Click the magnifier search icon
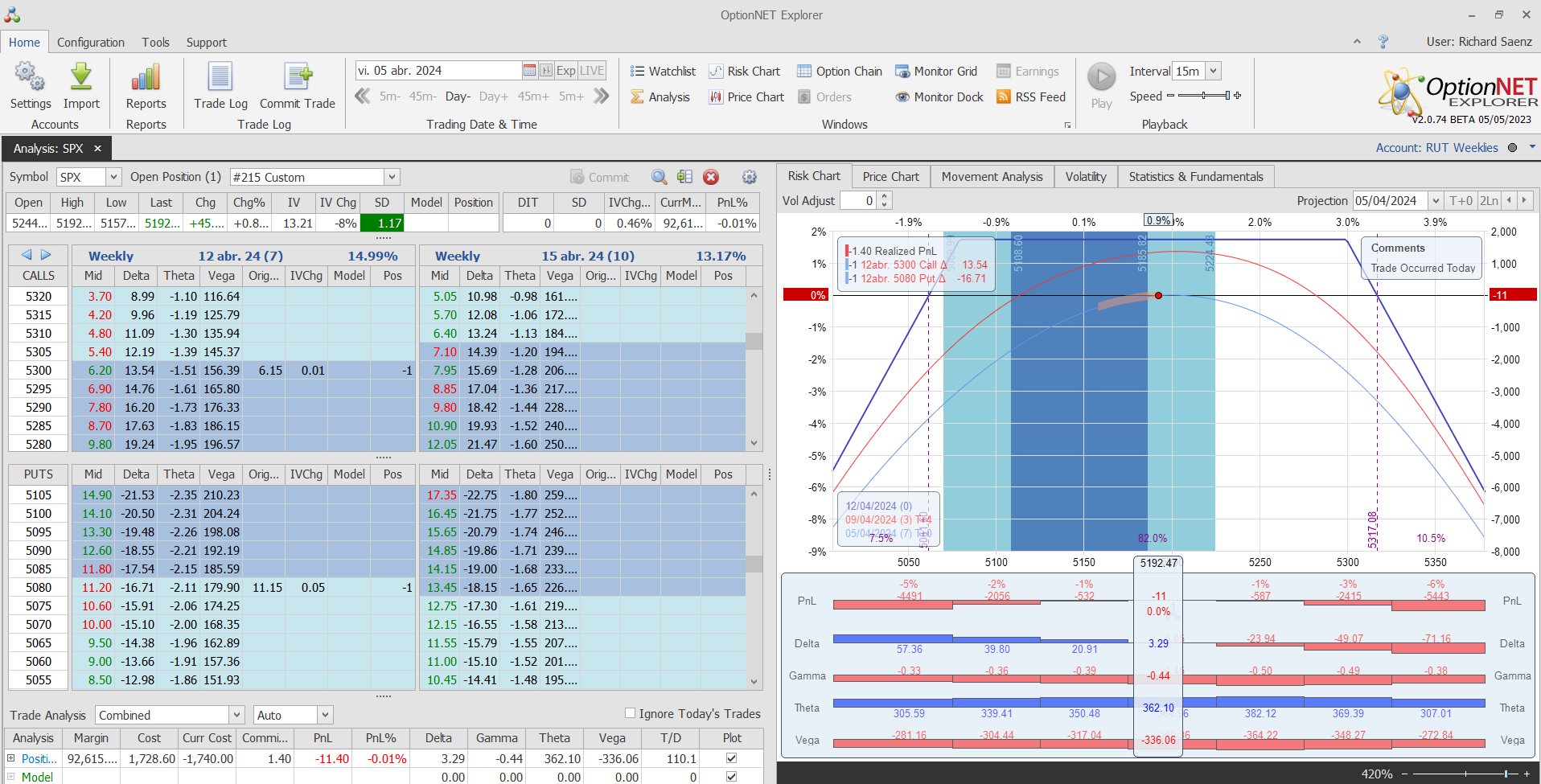The height and width of the screenshot is (784, 1541). (660, 177)
